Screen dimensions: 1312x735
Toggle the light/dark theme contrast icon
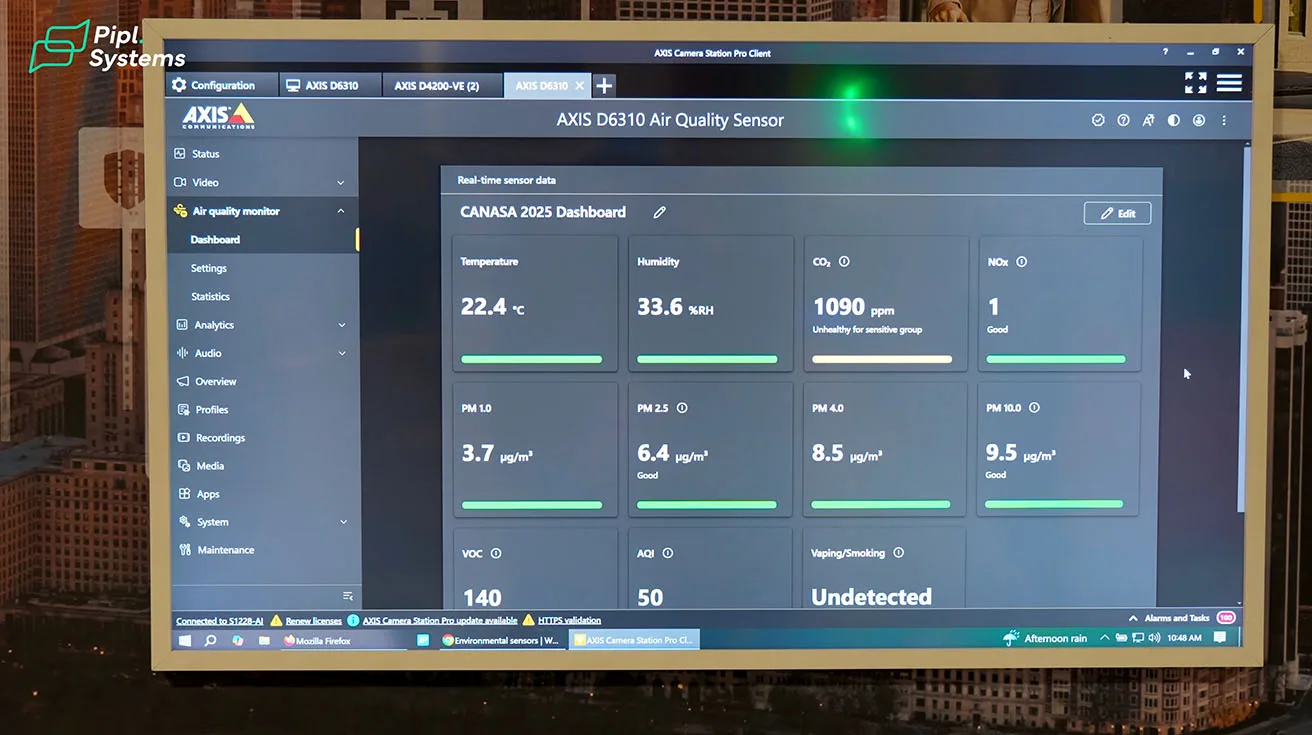point(1173,120)
